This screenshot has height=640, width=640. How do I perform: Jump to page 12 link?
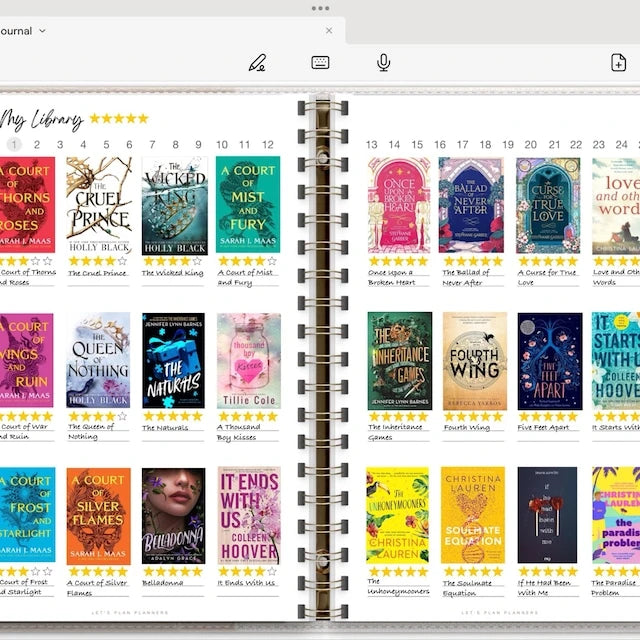(x=268, y=144)
